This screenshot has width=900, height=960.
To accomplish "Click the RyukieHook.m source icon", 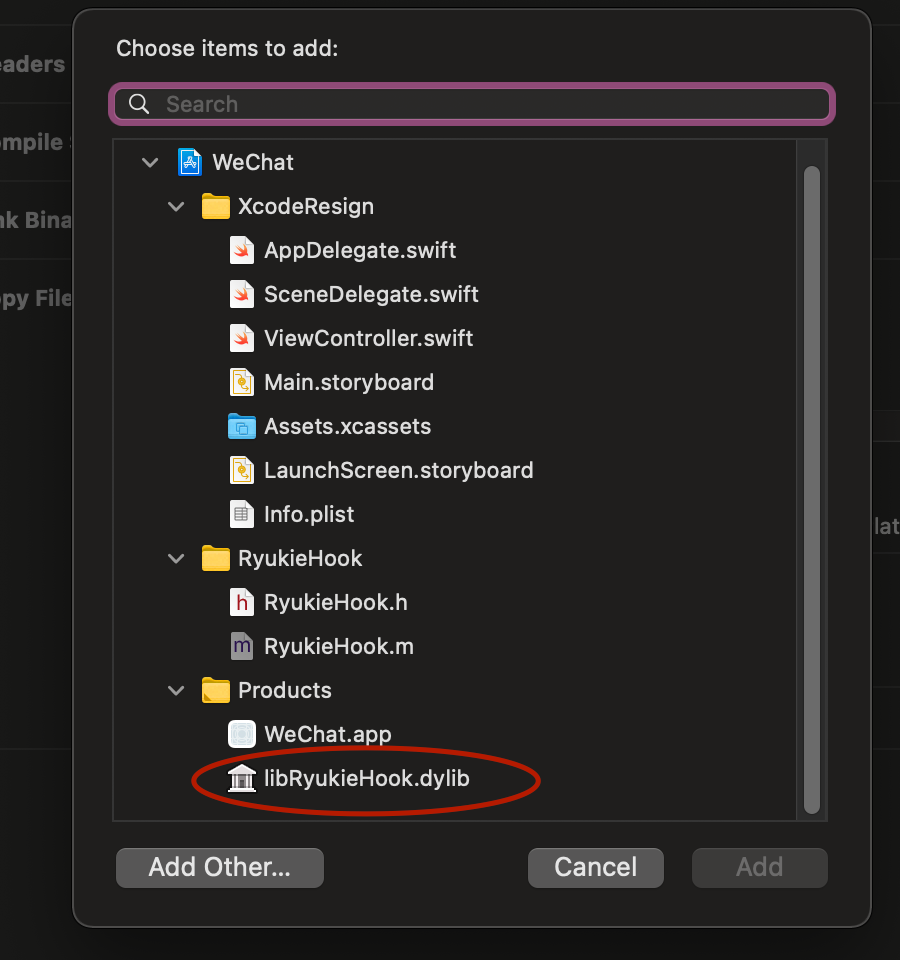I will (x=242, y=647).
